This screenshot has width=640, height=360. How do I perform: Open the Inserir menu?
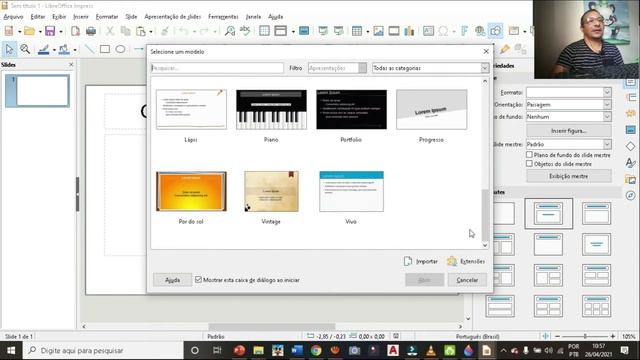coord(80,17)
